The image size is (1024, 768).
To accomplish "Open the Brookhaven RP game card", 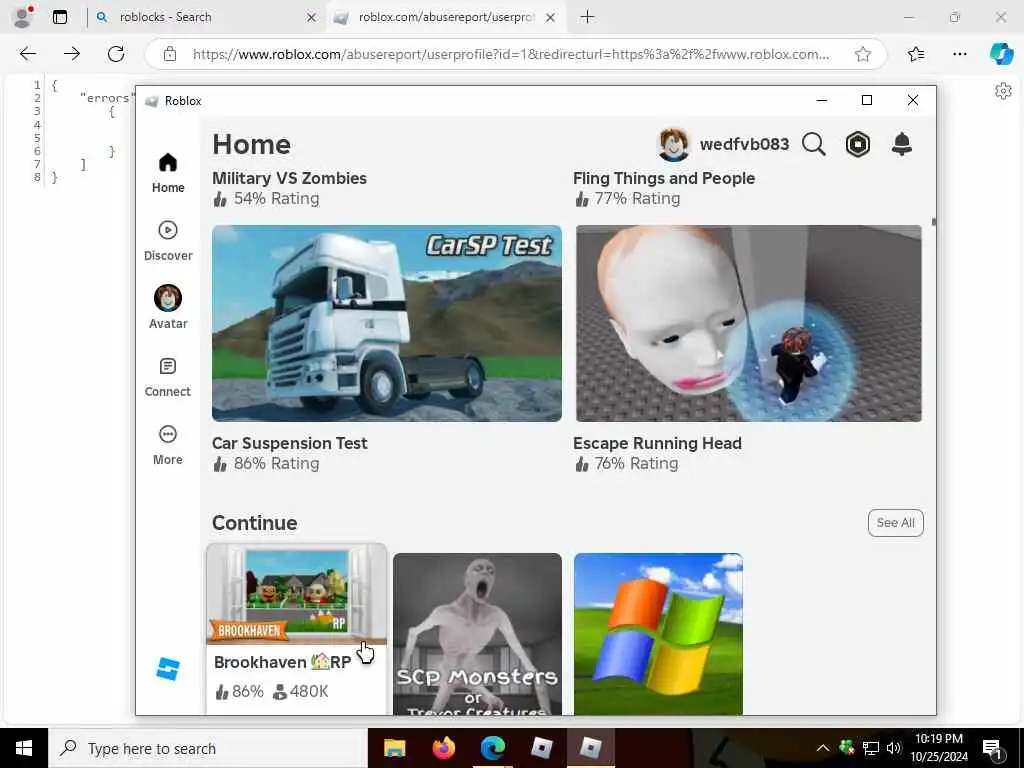I will click(297, 628).
